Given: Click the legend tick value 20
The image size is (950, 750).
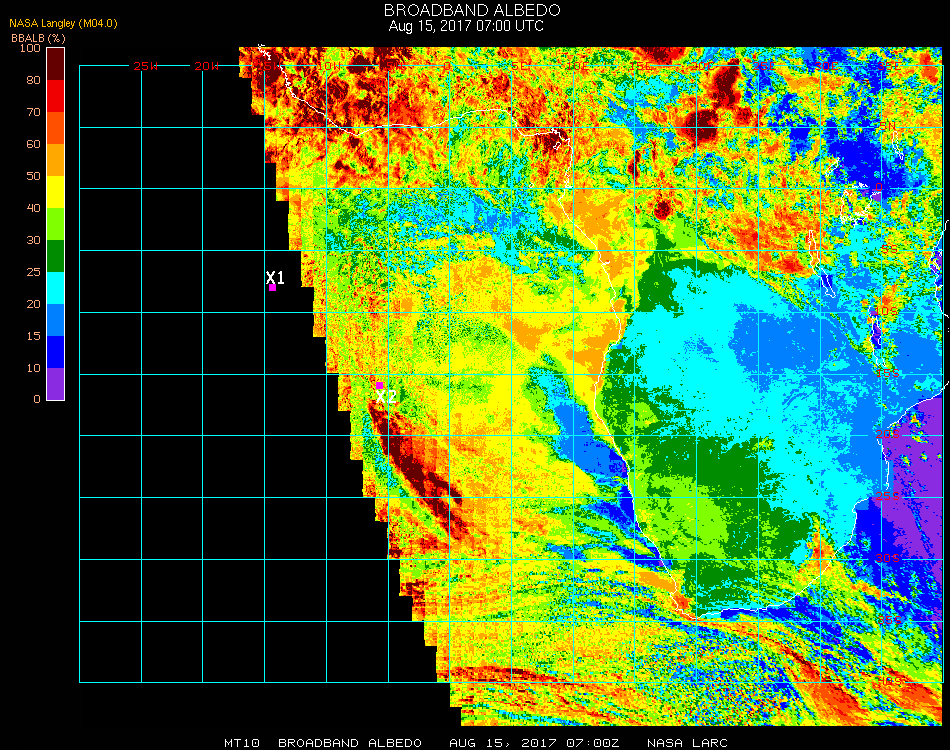Looking at the screenshot, I should coord(33,304).
